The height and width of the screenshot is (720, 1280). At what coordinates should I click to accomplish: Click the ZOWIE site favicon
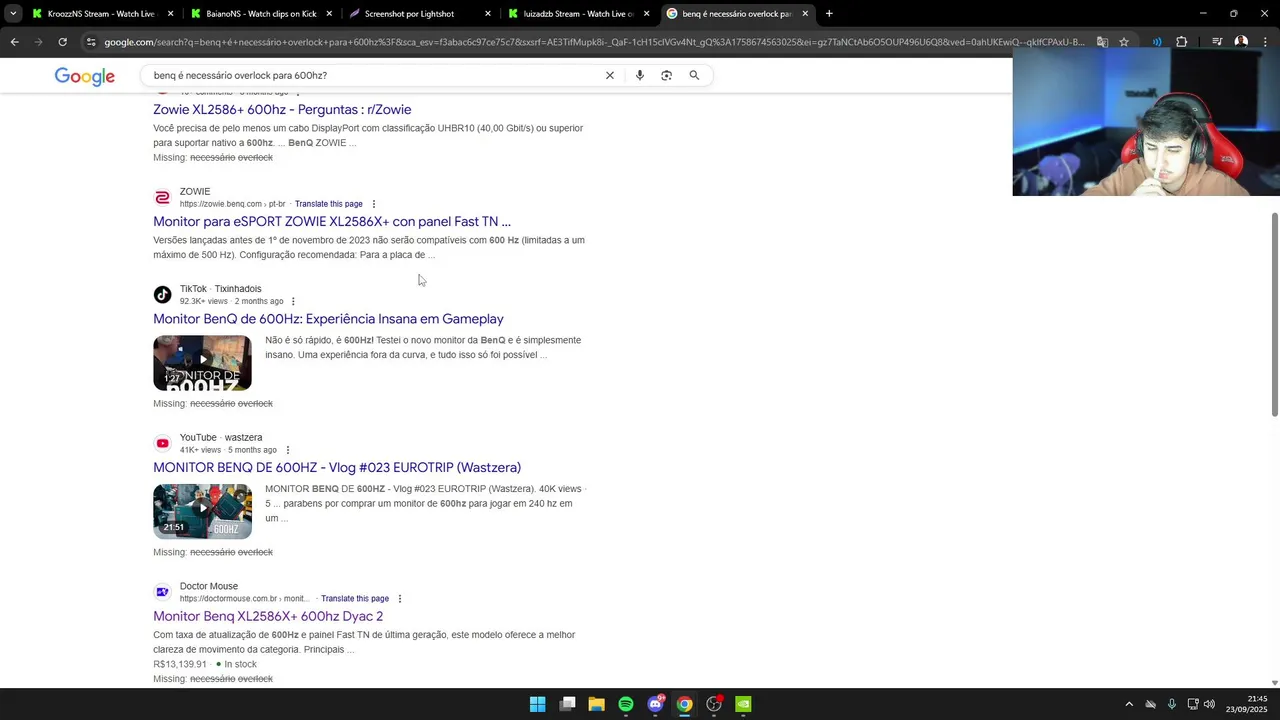162,197
